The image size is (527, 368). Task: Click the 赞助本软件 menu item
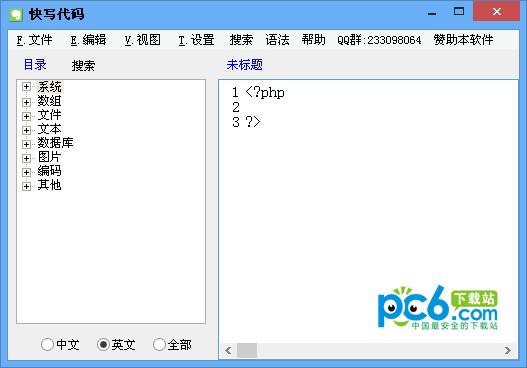tap(463, 40)
